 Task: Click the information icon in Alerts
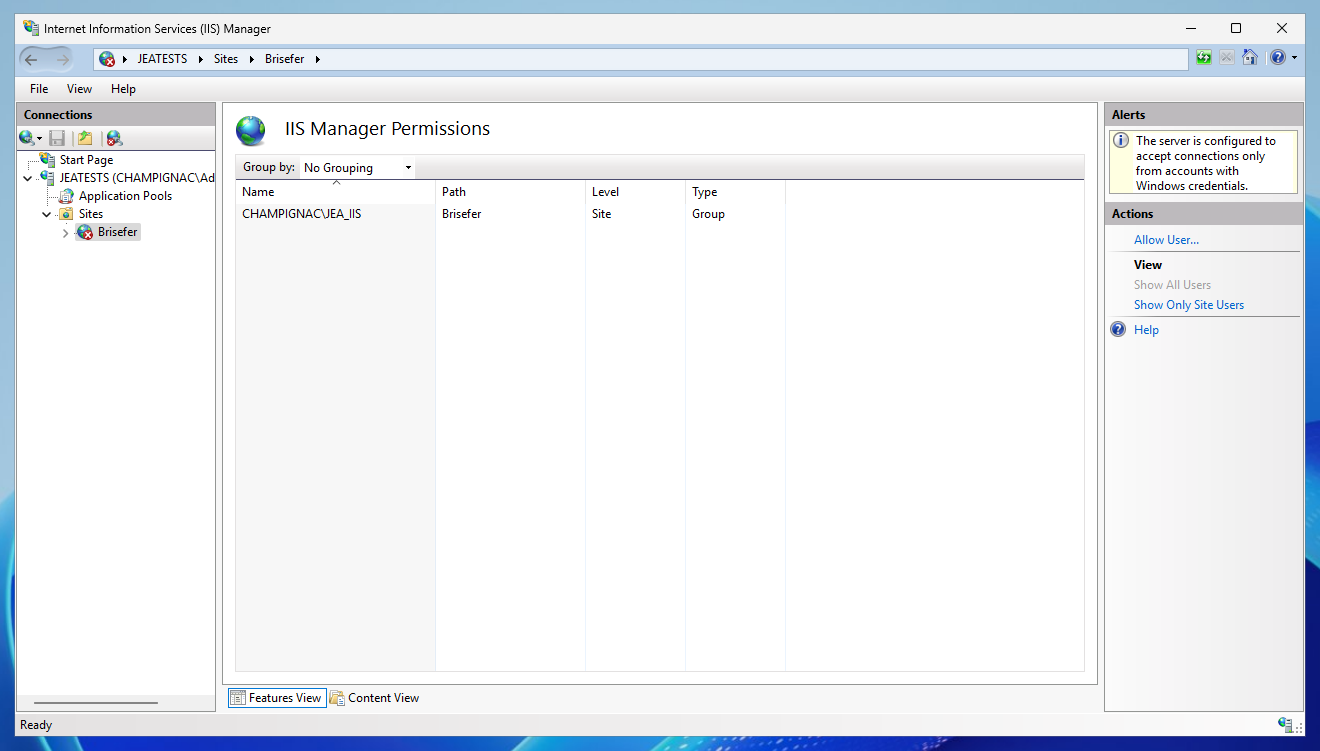[x=1121, y=141]
